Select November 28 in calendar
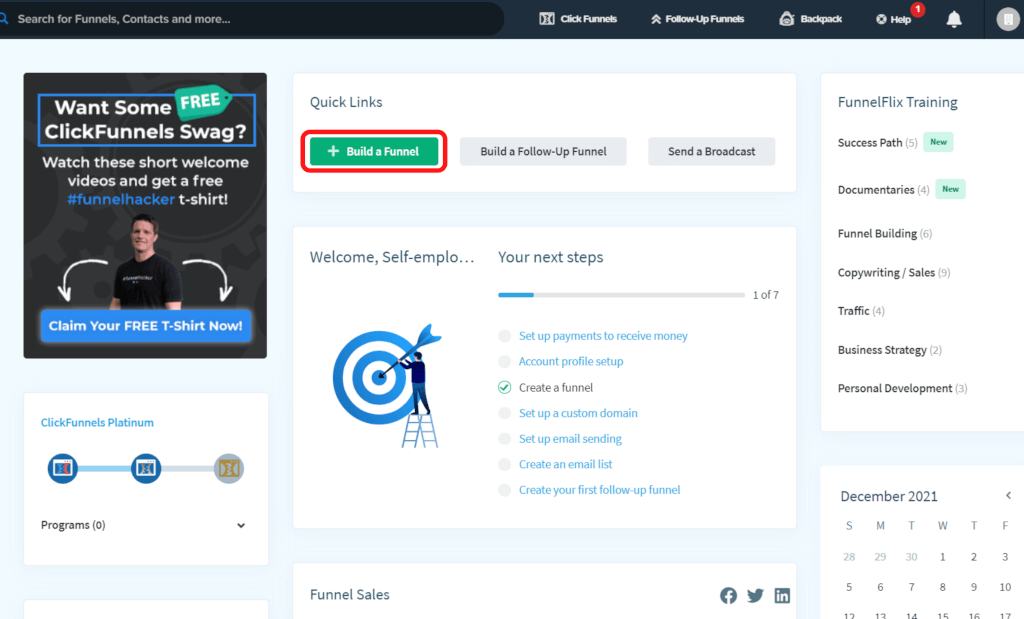Viewport: 1024px width, 619px height. pyautogui.click(x=849, y=557)
